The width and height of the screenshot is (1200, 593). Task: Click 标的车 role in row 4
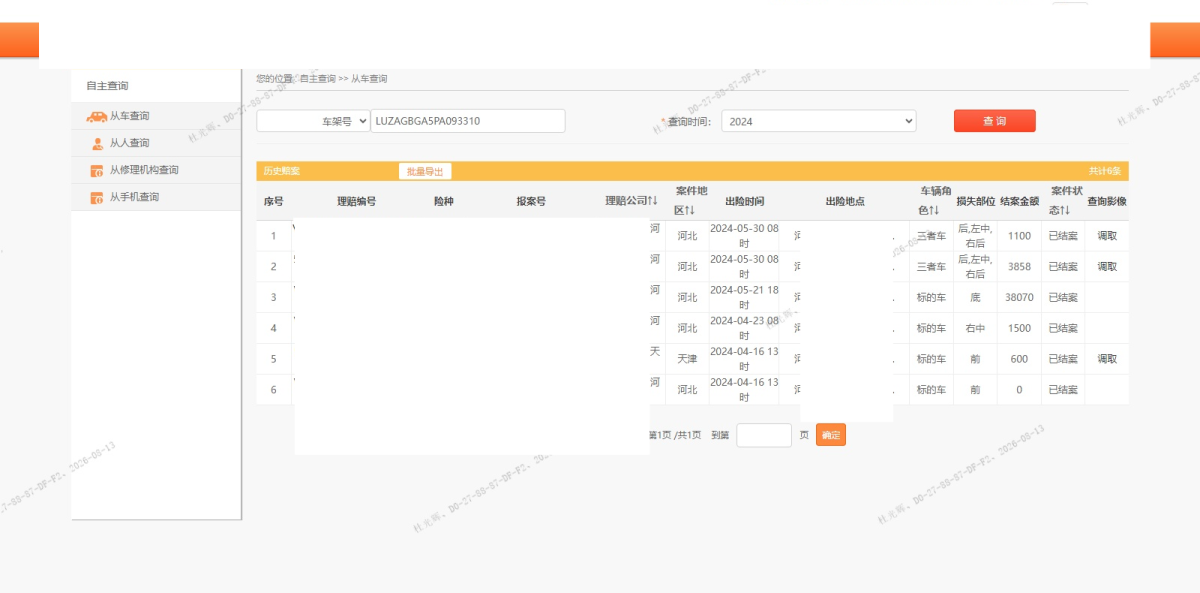(931, 329)
